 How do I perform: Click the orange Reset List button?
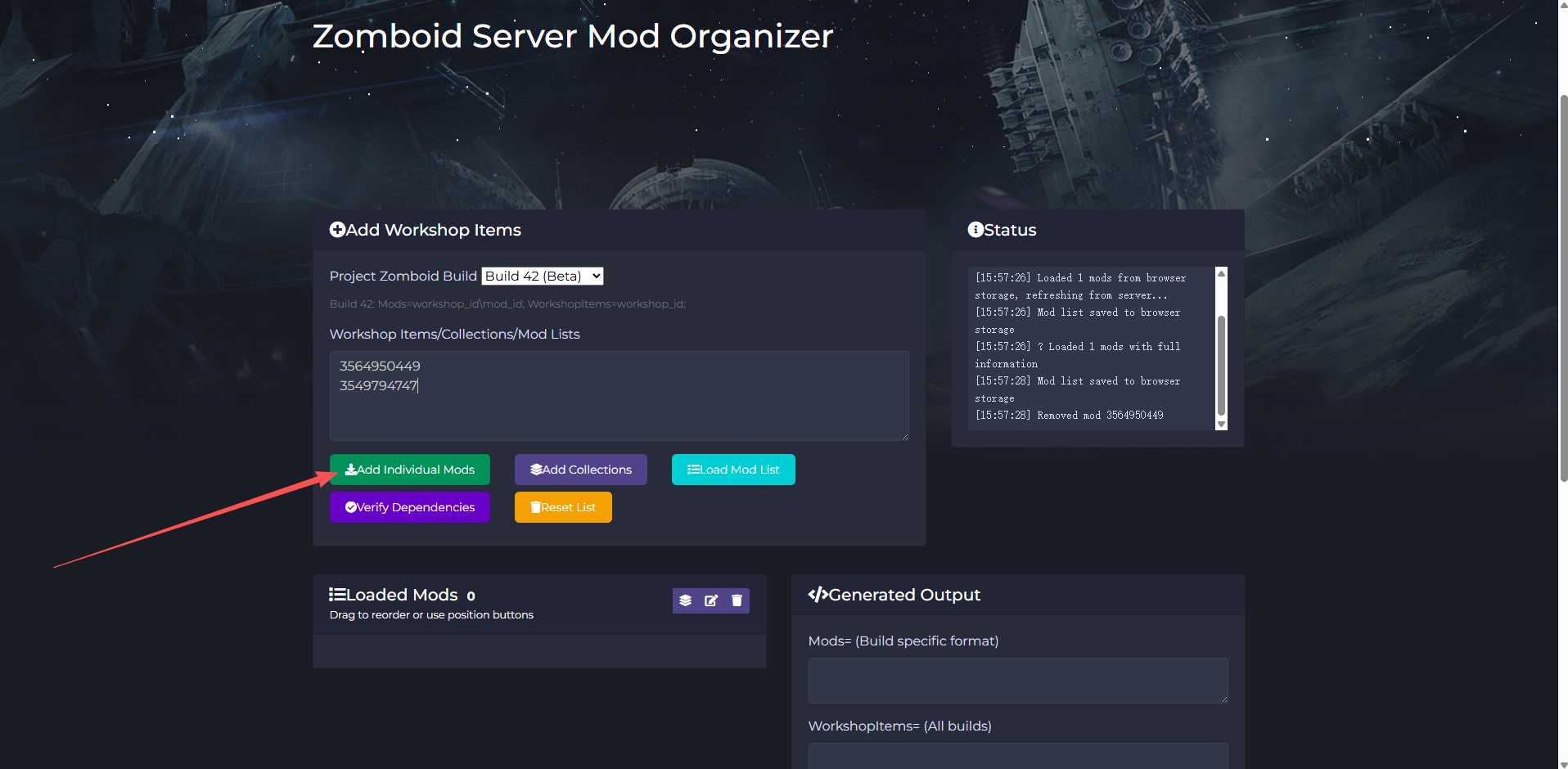pyautogui.click(x=563, y=507)
